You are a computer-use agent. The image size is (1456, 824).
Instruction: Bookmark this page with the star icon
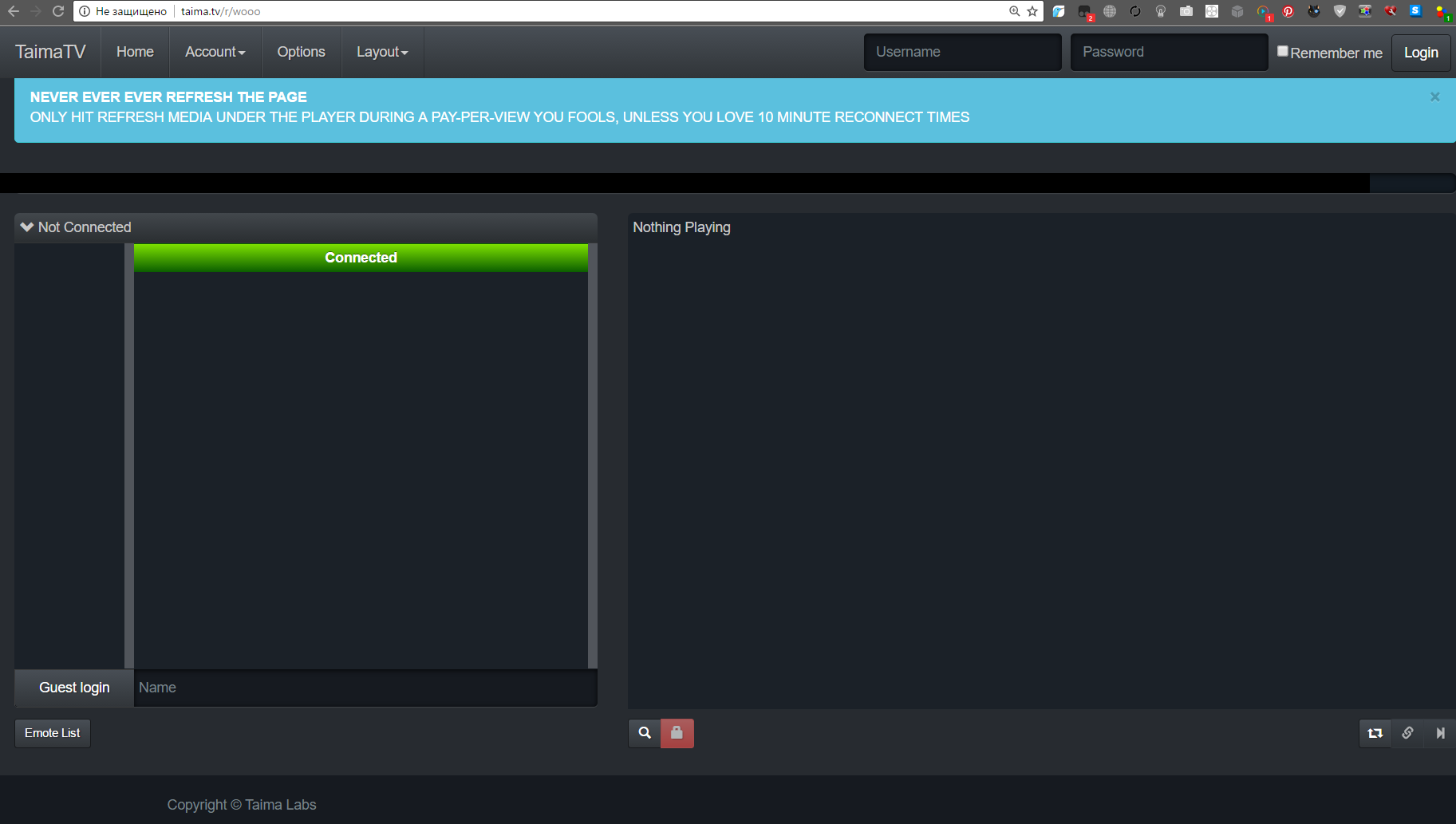1032,11
